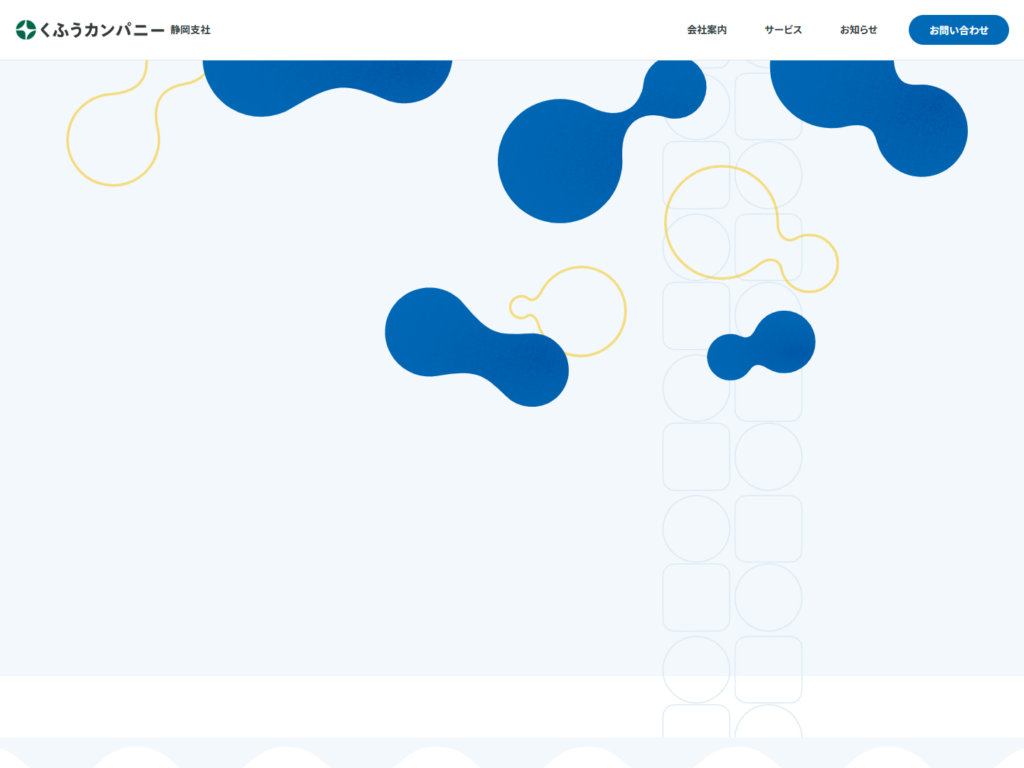
Task: Click the くふうカンパニー logo text
Action: [102, 30]
